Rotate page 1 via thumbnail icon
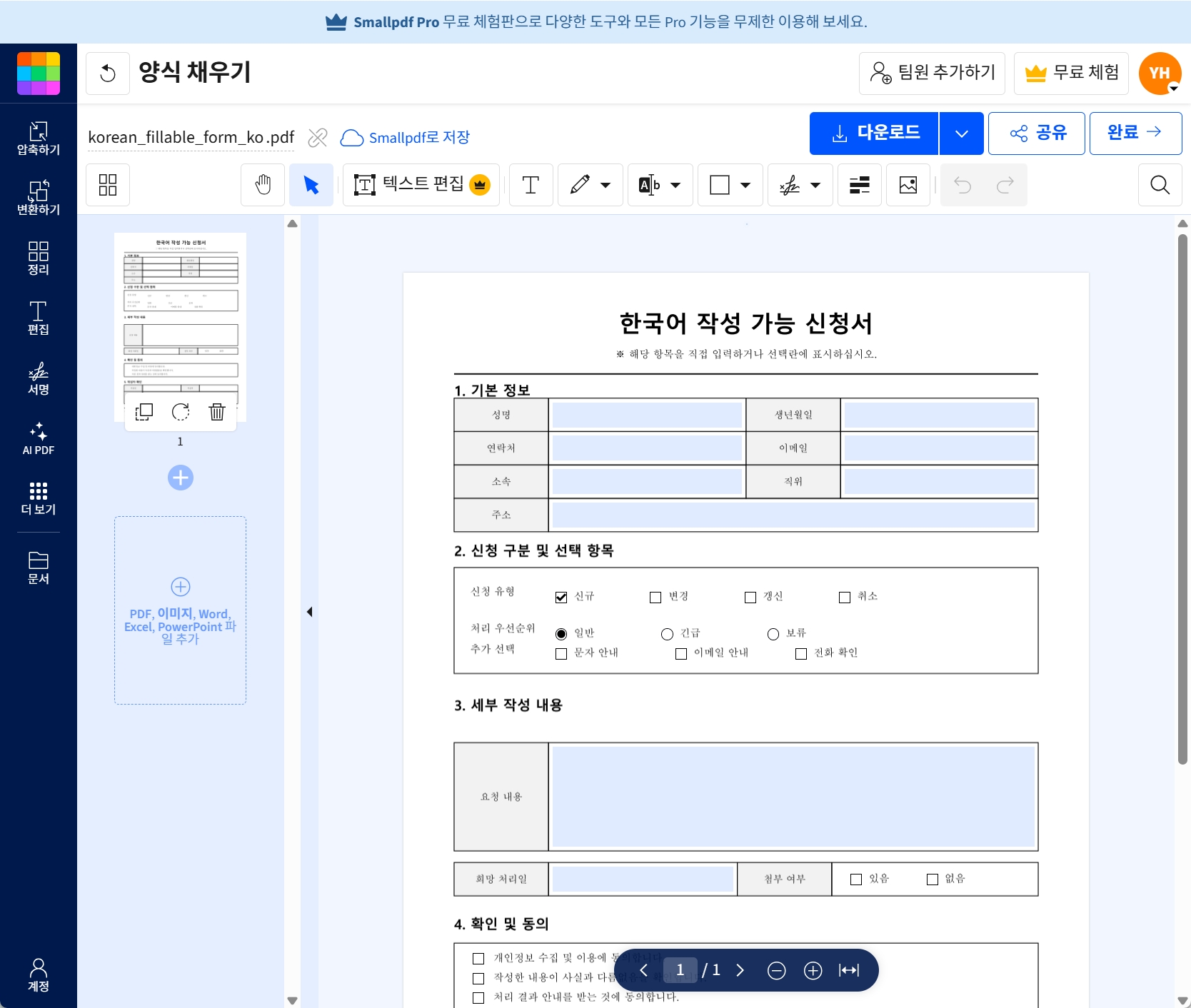 [x=181, y=412]
